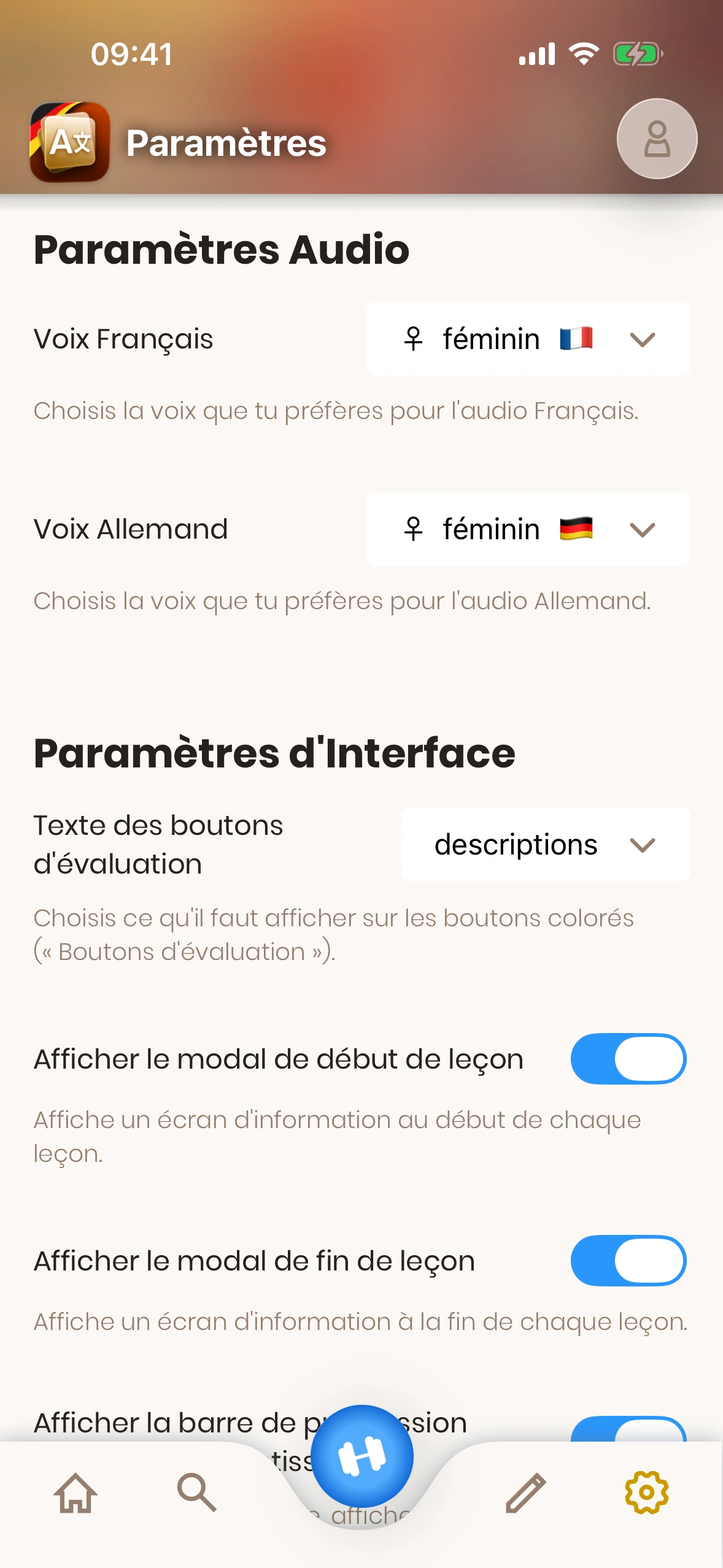This screenshot has width=723, height=1568.
Task: Tap the Afficher le modal de fin label
Action: (x=254, y=1261)
